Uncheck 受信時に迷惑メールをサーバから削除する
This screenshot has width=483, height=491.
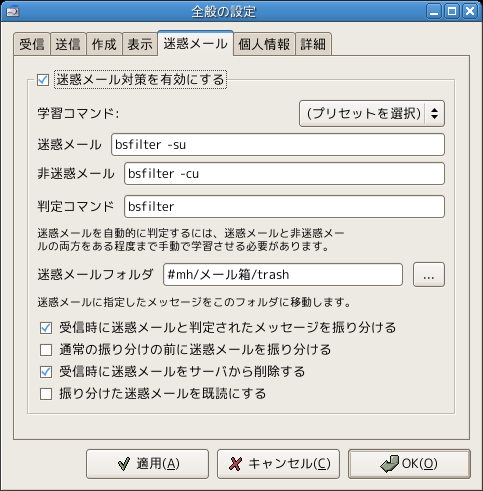[46, 372]
